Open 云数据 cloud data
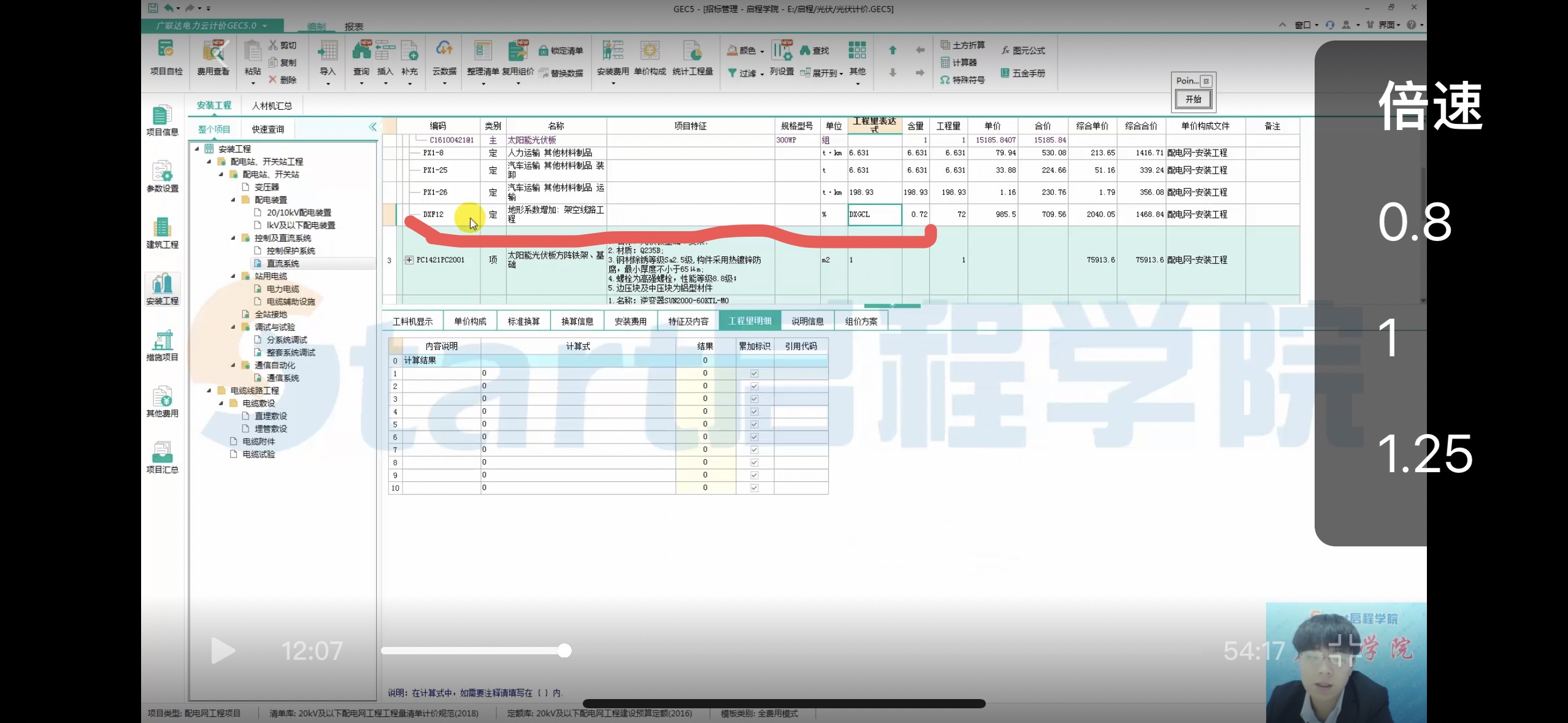The height and width of the screenshot is (723, 1568). pos(444,58)
